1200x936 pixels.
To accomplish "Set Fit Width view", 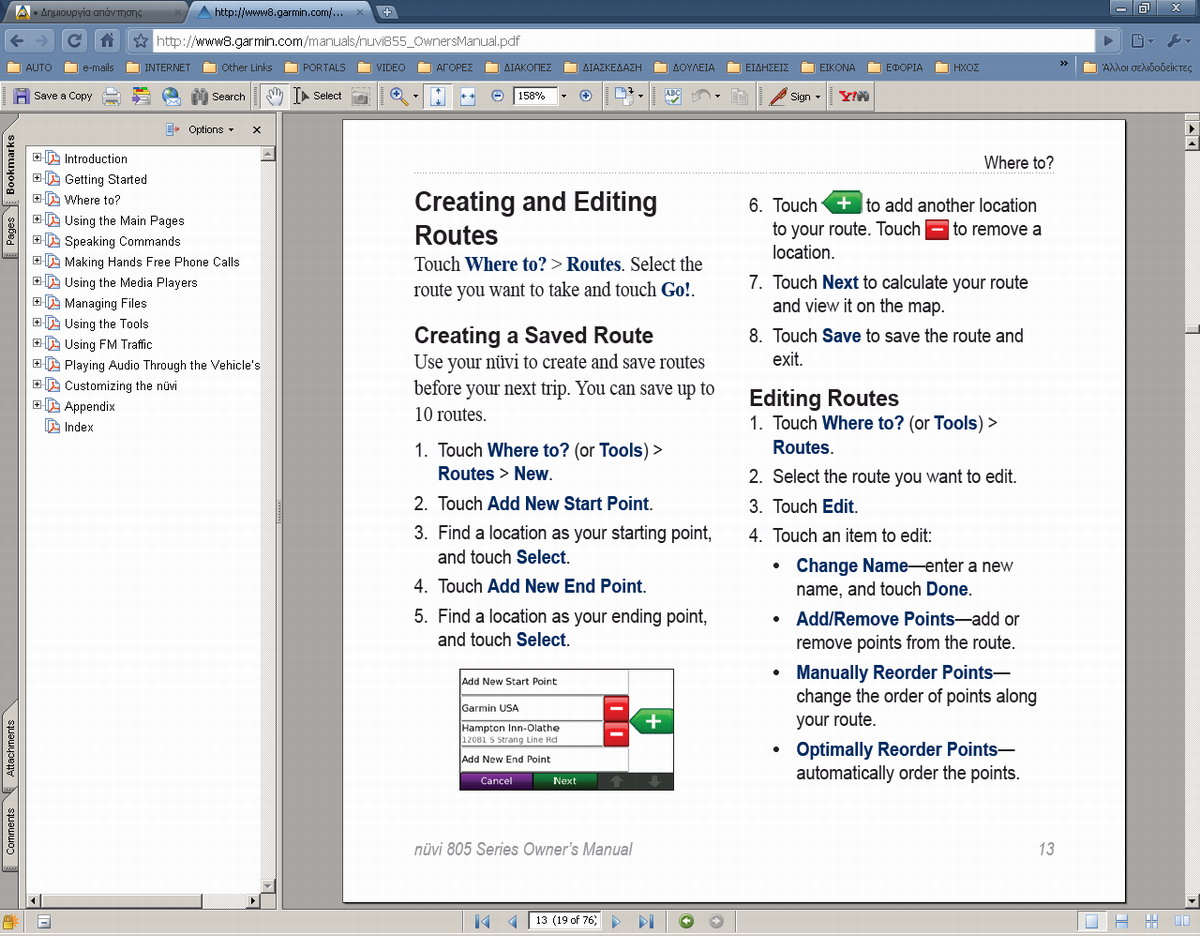I will (x=467, y=96).
